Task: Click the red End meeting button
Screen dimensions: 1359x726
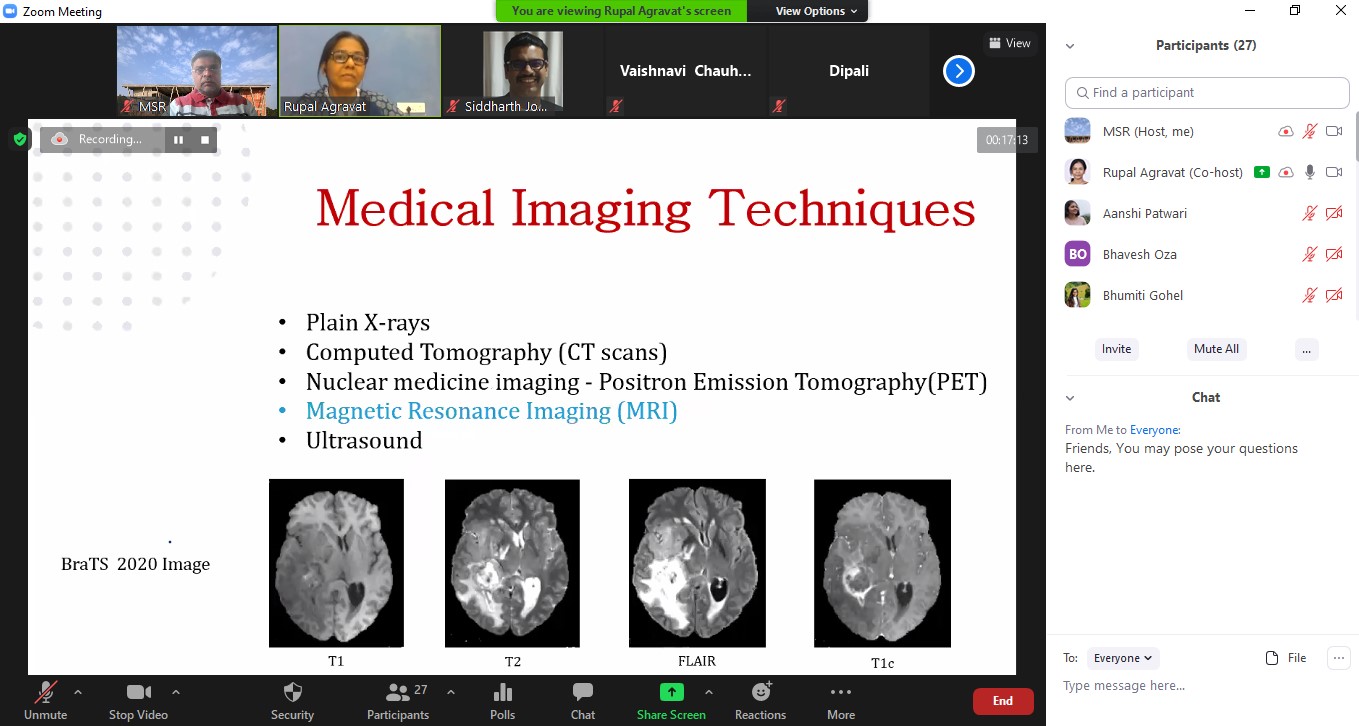Action: 1002,701
